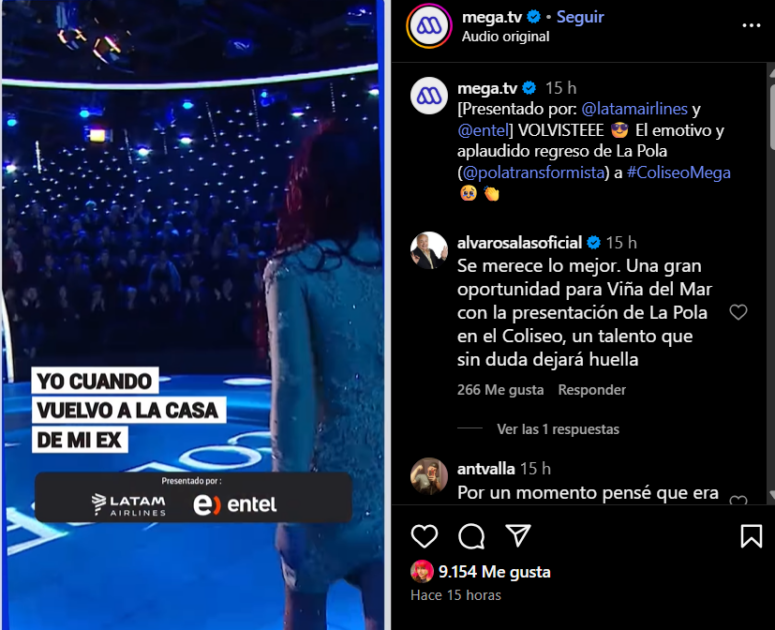Like the post with the heart icon
Image resolution: width=775 pixels, height=630 pixels.
(x=424, y=536)
